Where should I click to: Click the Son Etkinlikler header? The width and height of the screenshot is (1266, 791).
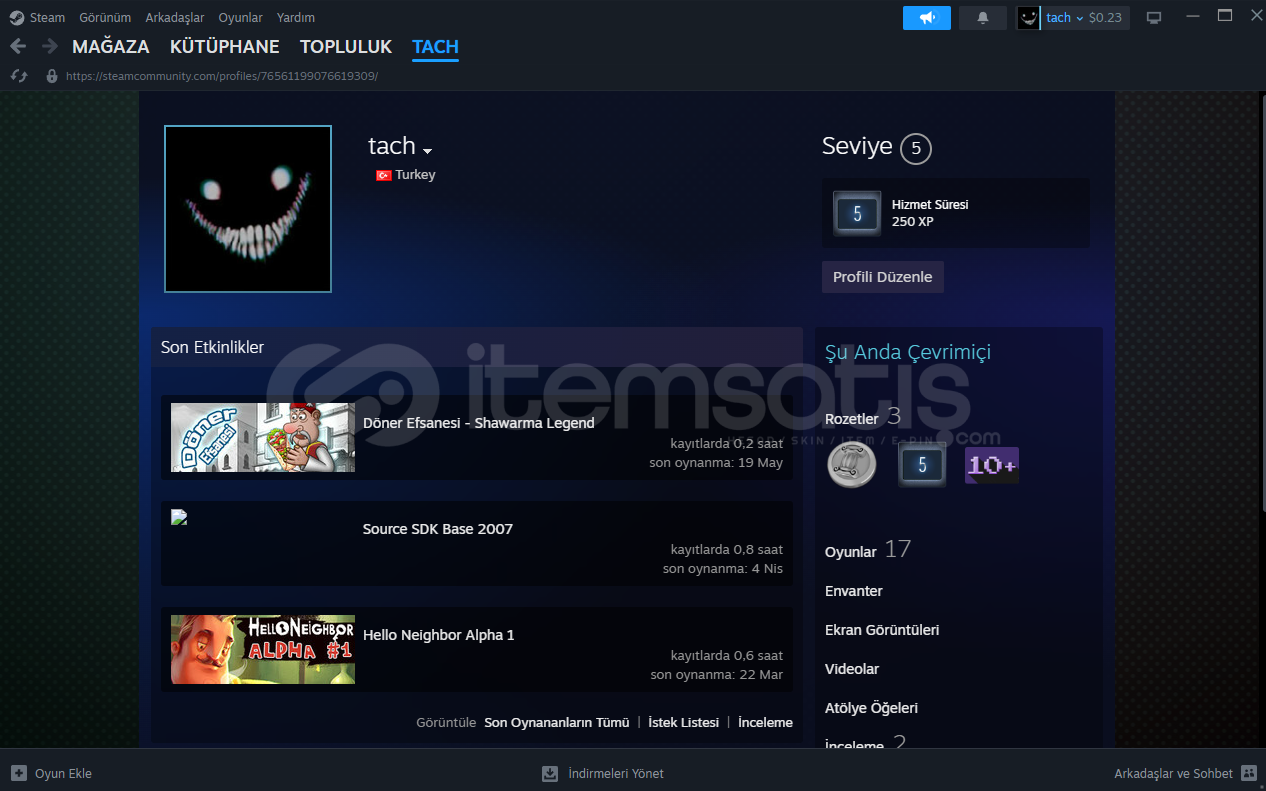(x=213, y=347)
